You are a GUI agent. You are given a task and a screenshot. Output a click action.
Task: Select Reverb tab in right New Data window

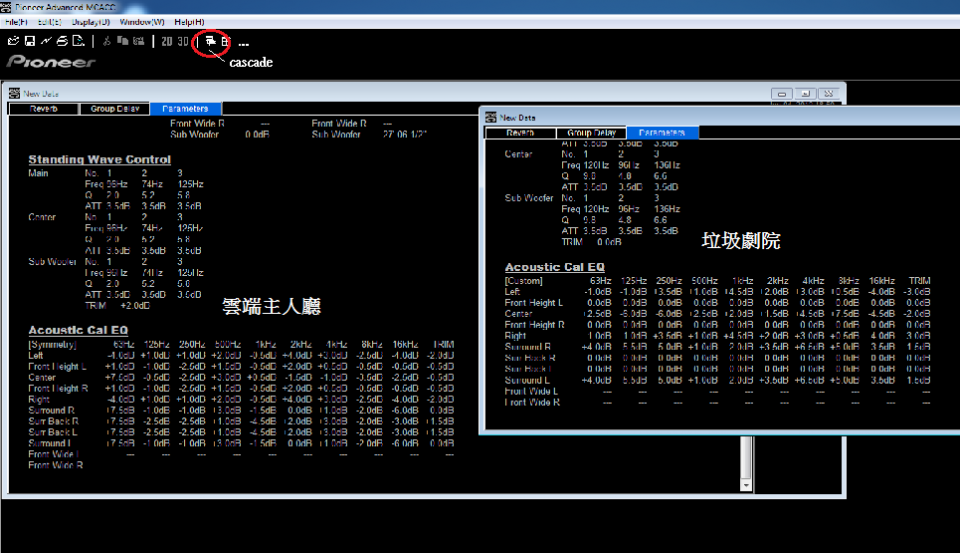tap(520, 132)
